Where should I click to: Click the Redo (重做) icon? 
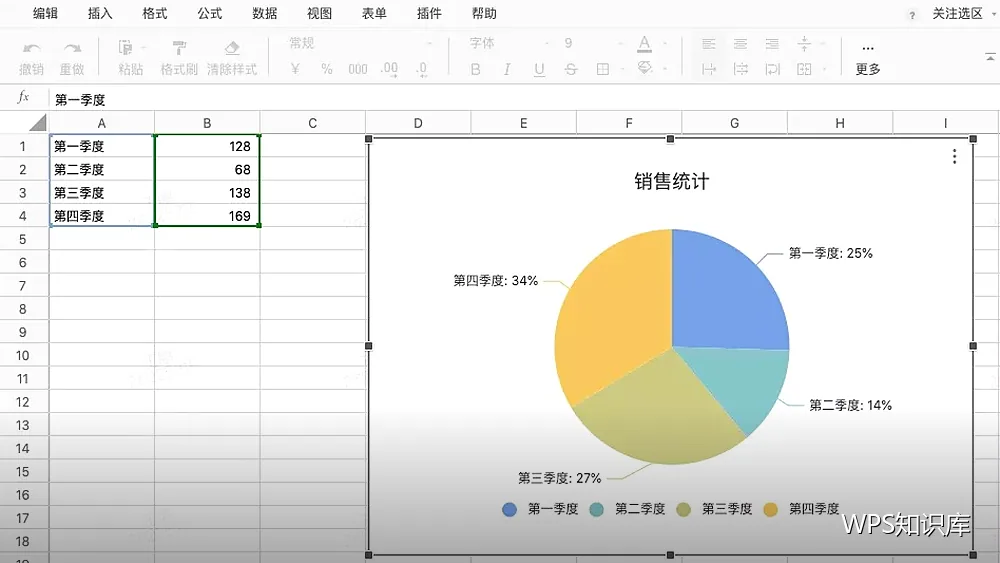[72, 49]
